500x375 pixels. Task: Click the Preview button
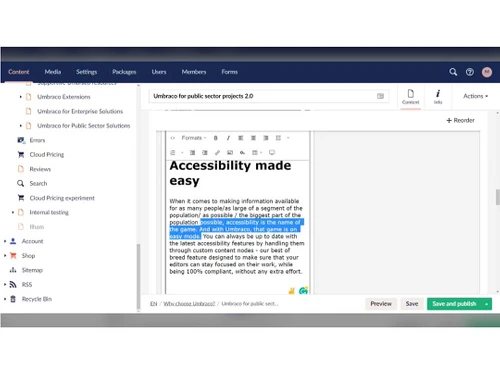(381, 304)
